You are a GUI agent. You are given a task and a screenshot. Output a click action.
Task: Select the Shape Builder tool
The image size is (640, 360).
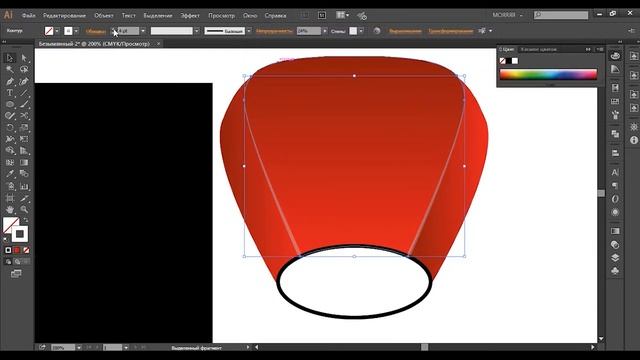coord(10,151)
